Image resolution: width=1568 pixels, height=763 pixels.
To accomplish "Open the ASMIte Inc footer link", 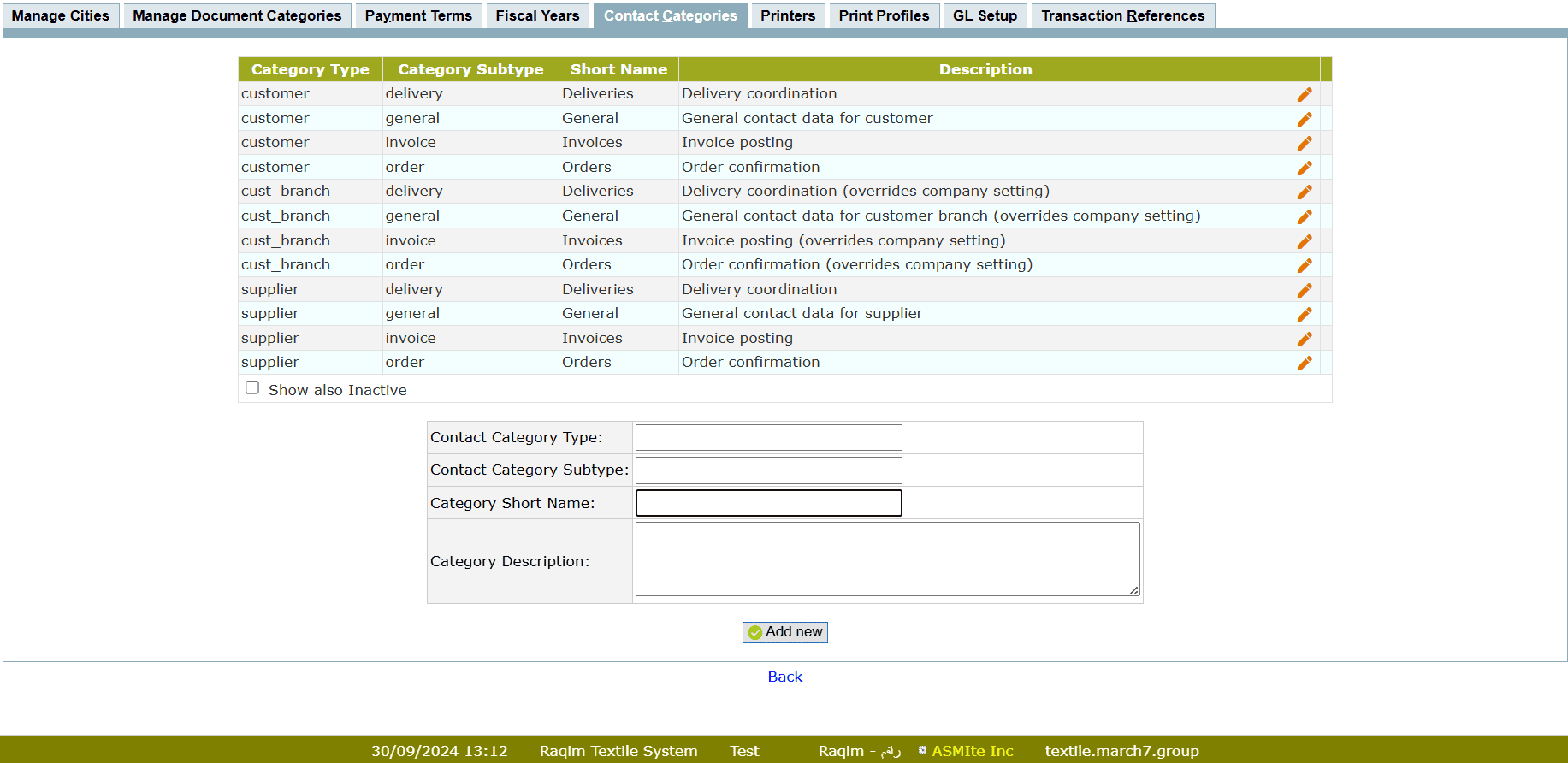I will pos(972,751).
